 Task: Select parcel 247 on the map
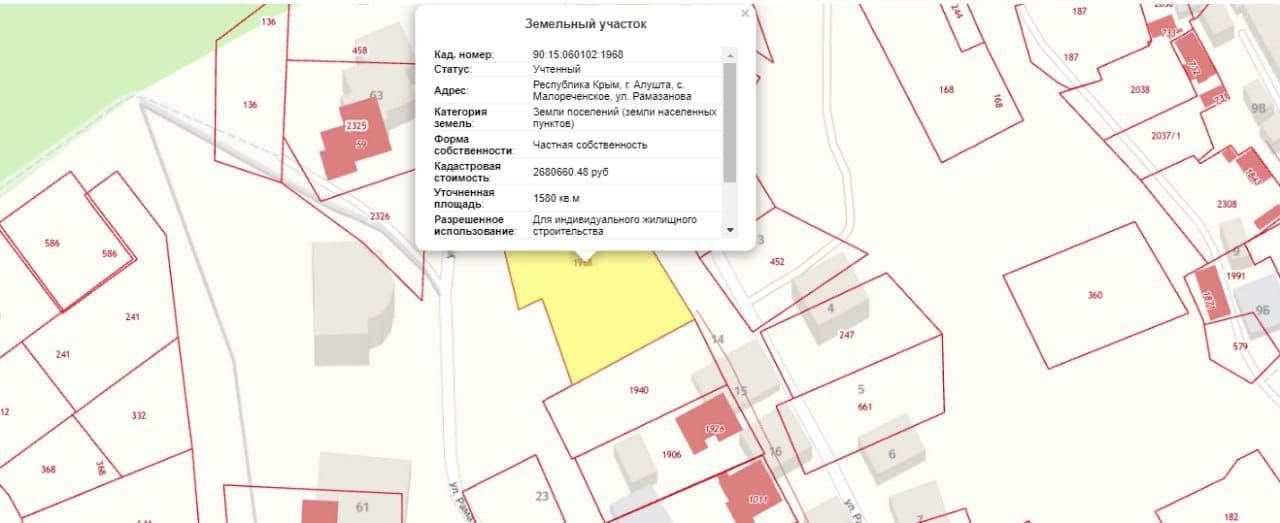[847, 335]
